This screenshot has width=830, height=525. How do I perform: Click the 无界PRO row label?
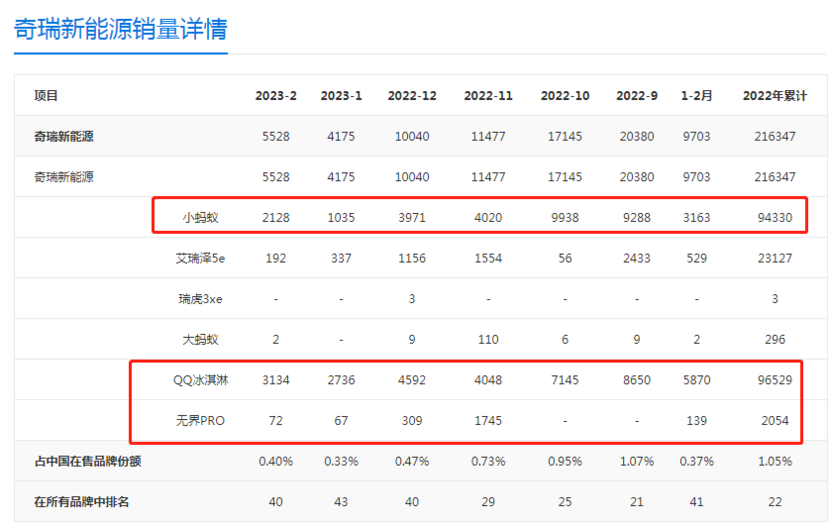coord(201,421)
